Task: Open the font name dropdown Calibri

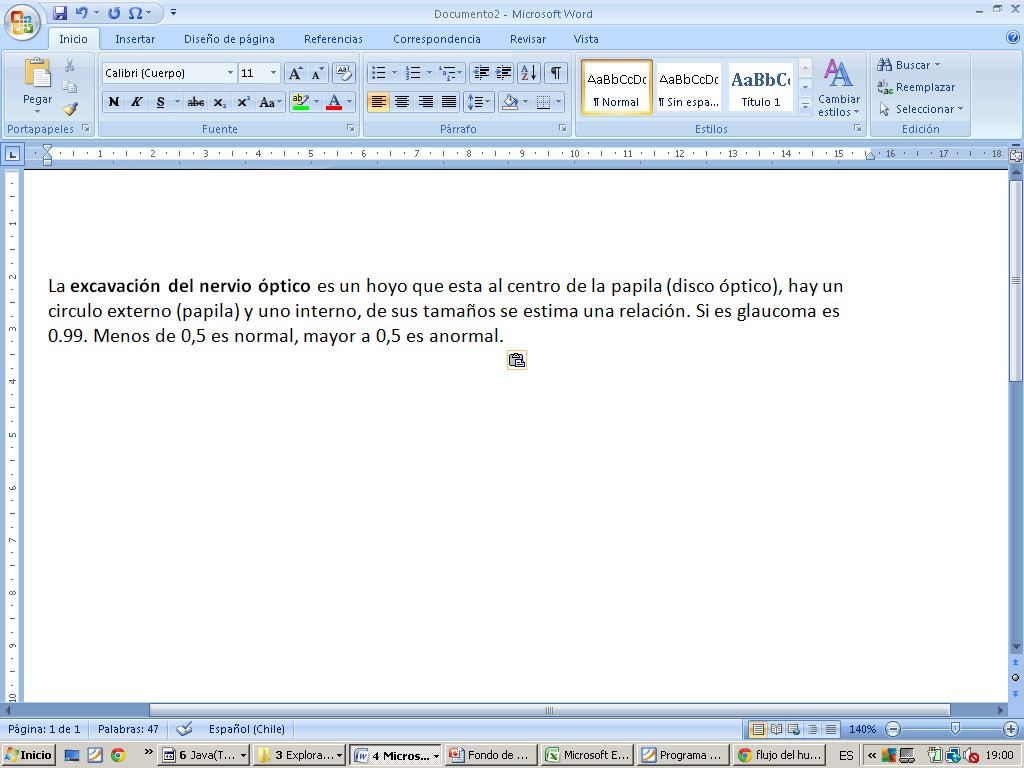Action: (230, 73)
